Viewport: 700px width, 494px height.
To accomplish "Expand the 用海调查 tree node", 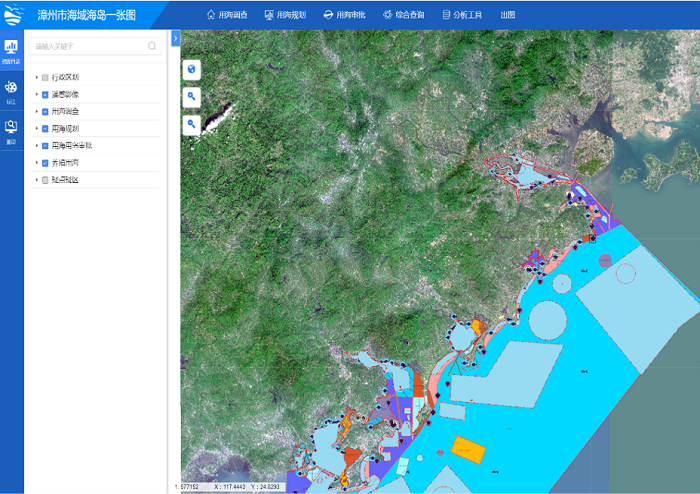I will pyautogui.click(x=36, y=111).
